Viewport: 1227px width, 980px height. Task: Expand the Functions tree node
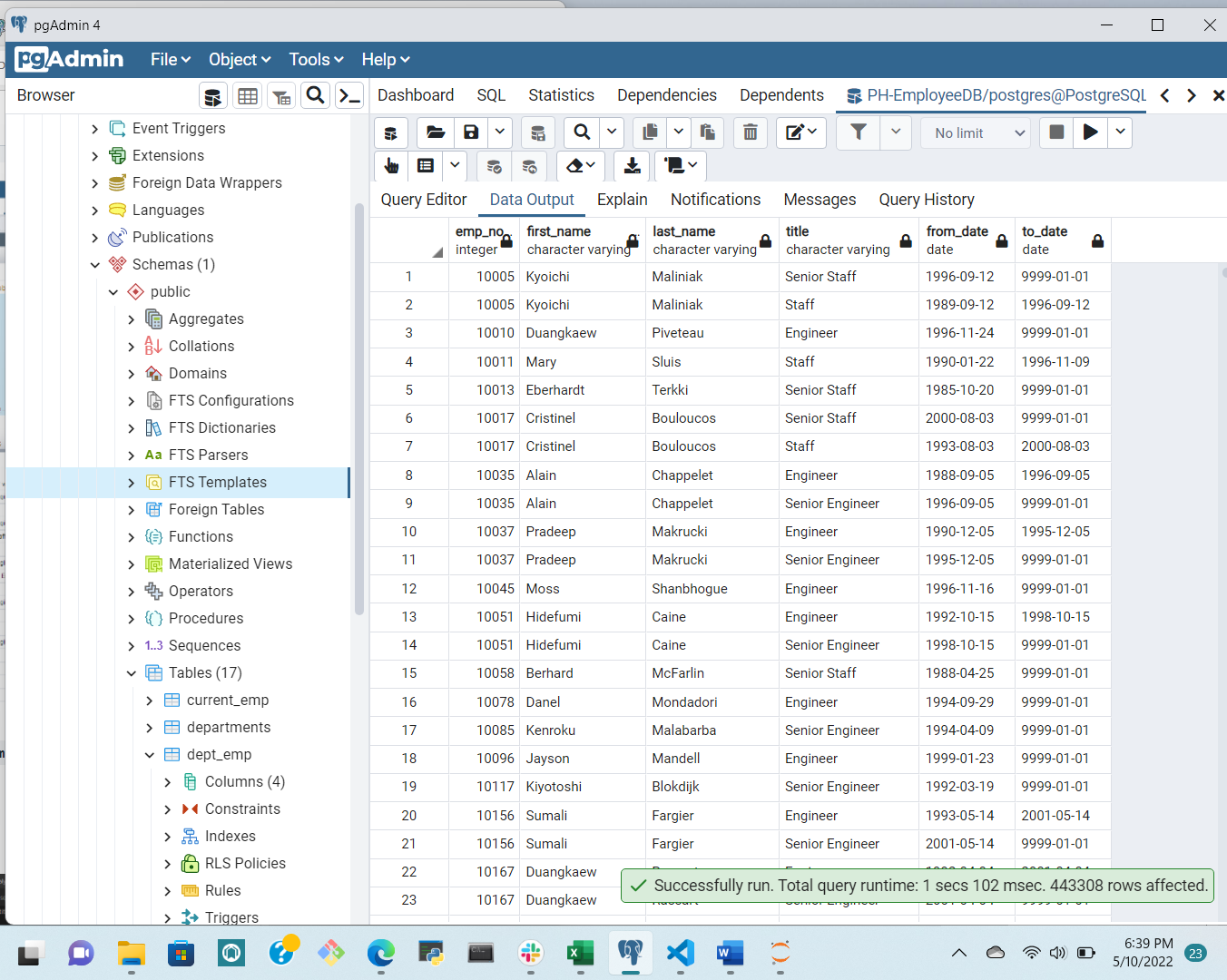tap(132, 537)
